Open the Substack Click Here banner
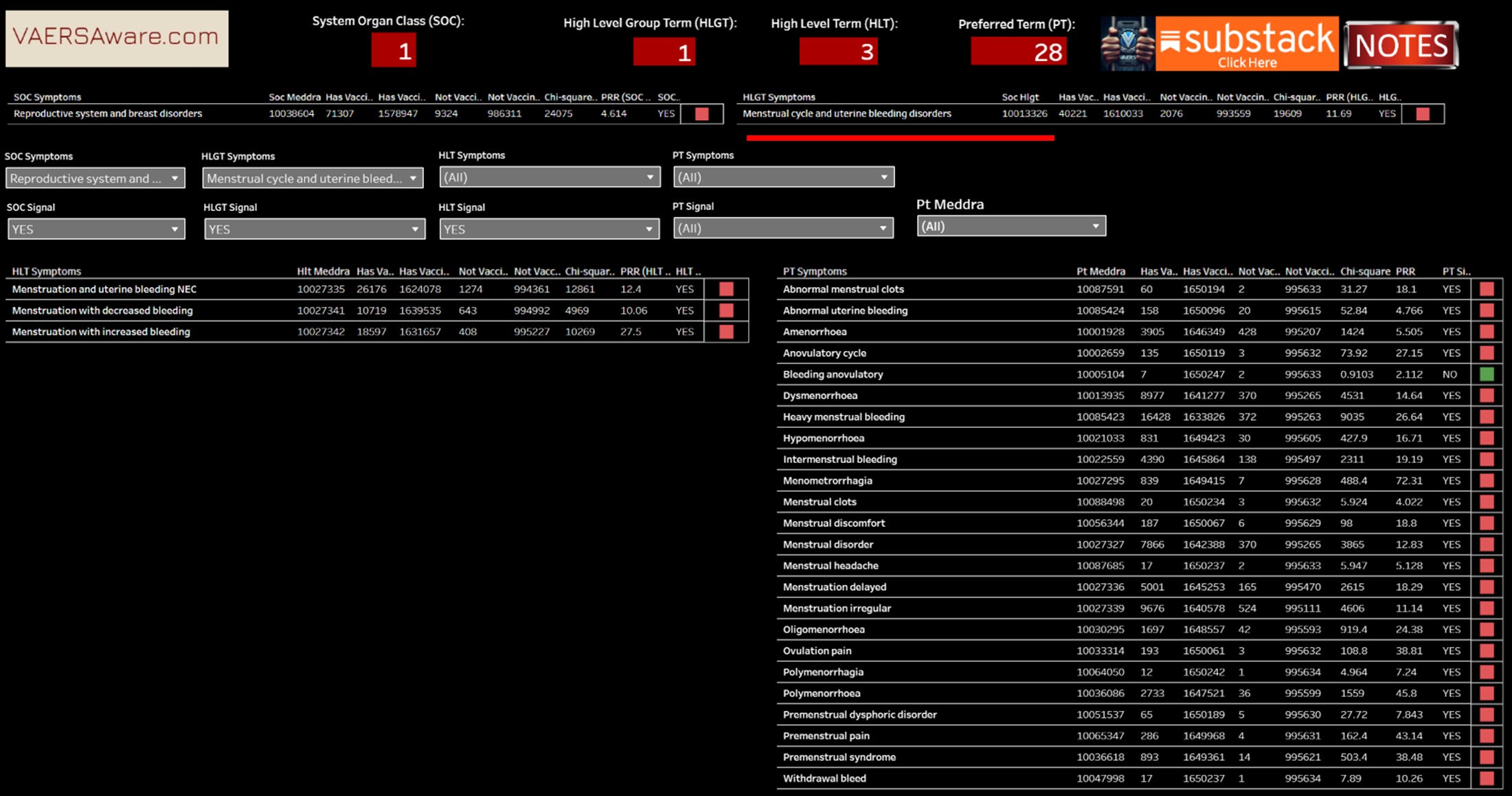The image size is (1512, 796). (1246, 44)
